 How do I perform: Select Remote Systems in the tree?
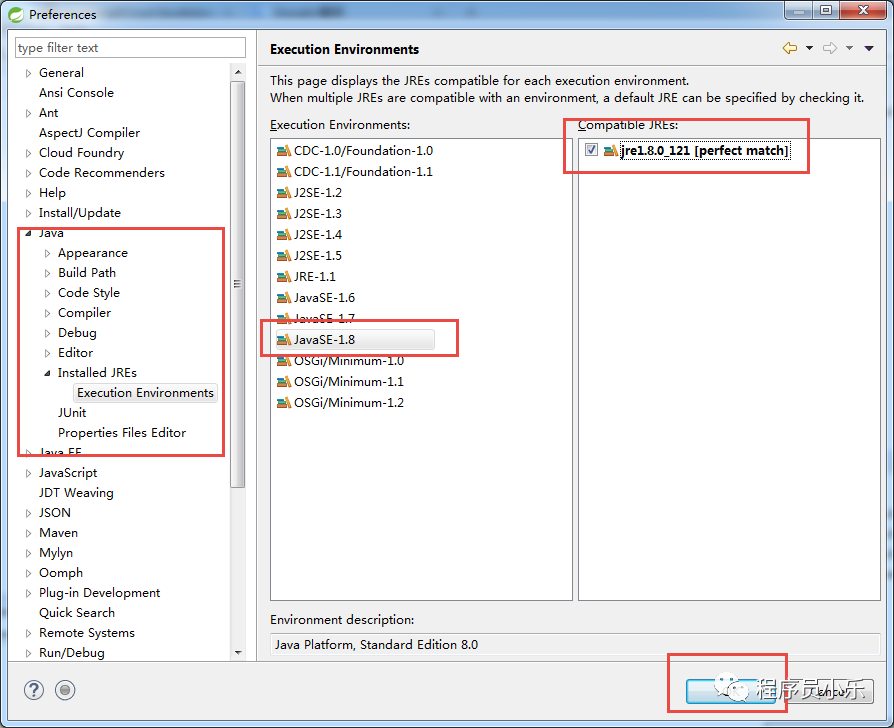(x=87, y=633)
